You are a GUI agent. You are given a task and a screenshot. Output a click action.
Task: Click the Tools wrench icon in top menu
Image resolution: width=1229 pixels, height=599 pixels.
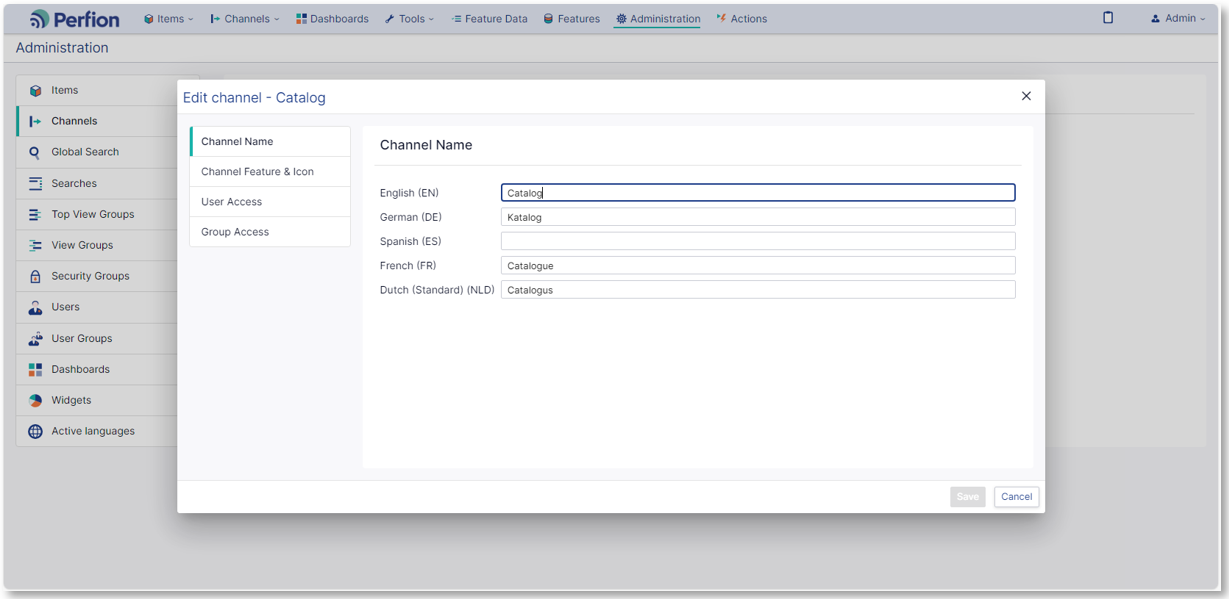390,19
